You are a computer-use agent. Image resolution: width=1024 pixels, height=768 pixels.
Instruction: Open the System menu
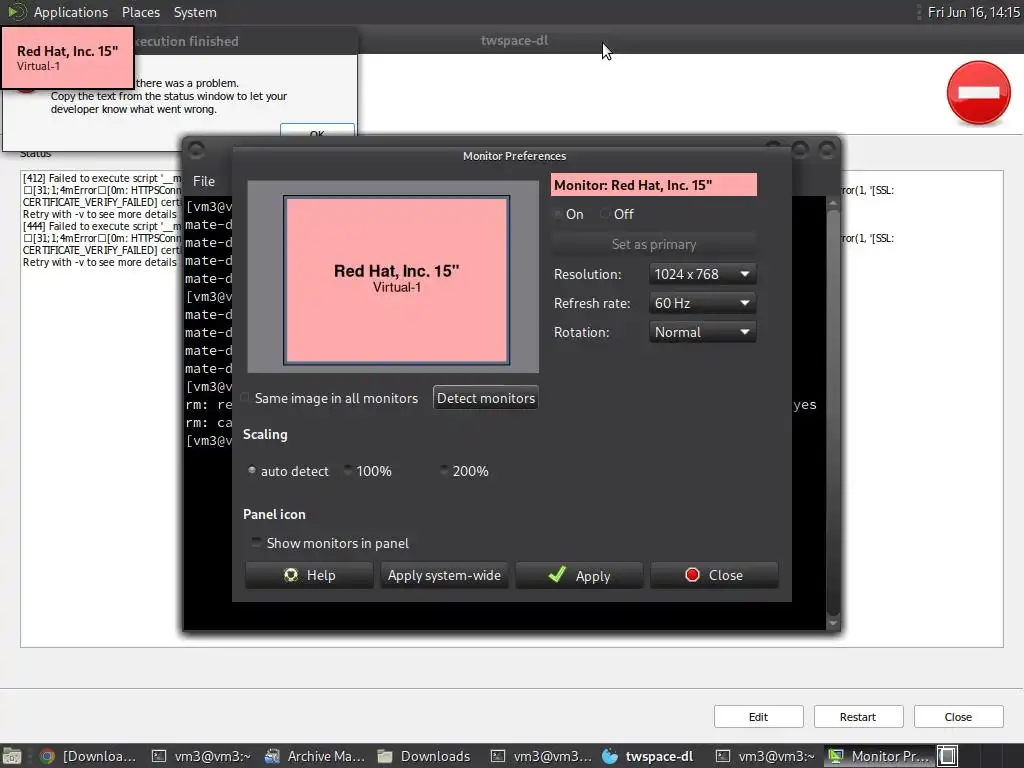tap(195, 12)
